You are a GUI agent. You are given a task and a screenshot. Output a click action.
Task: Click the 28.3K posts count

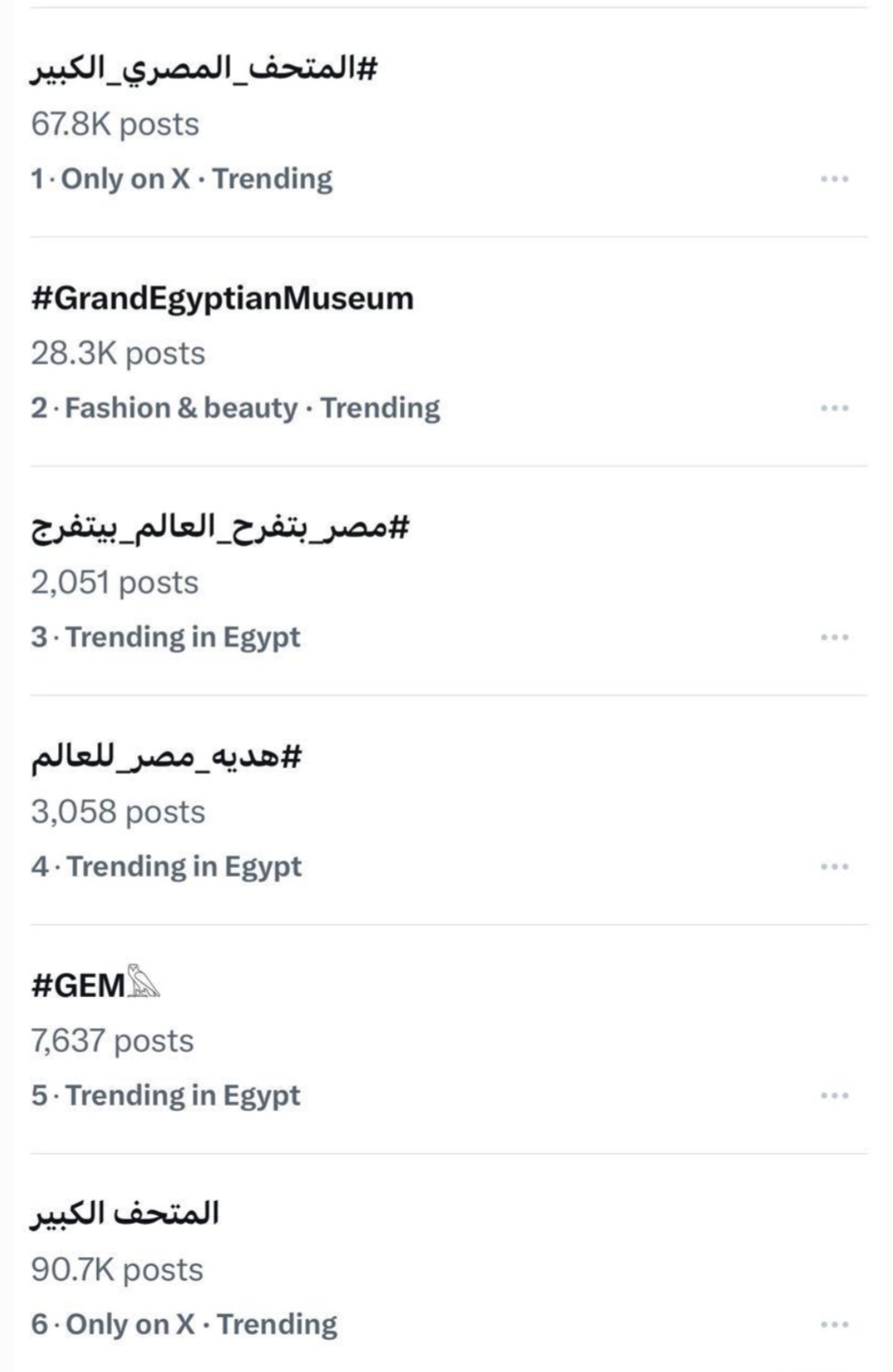coord(118,353)
